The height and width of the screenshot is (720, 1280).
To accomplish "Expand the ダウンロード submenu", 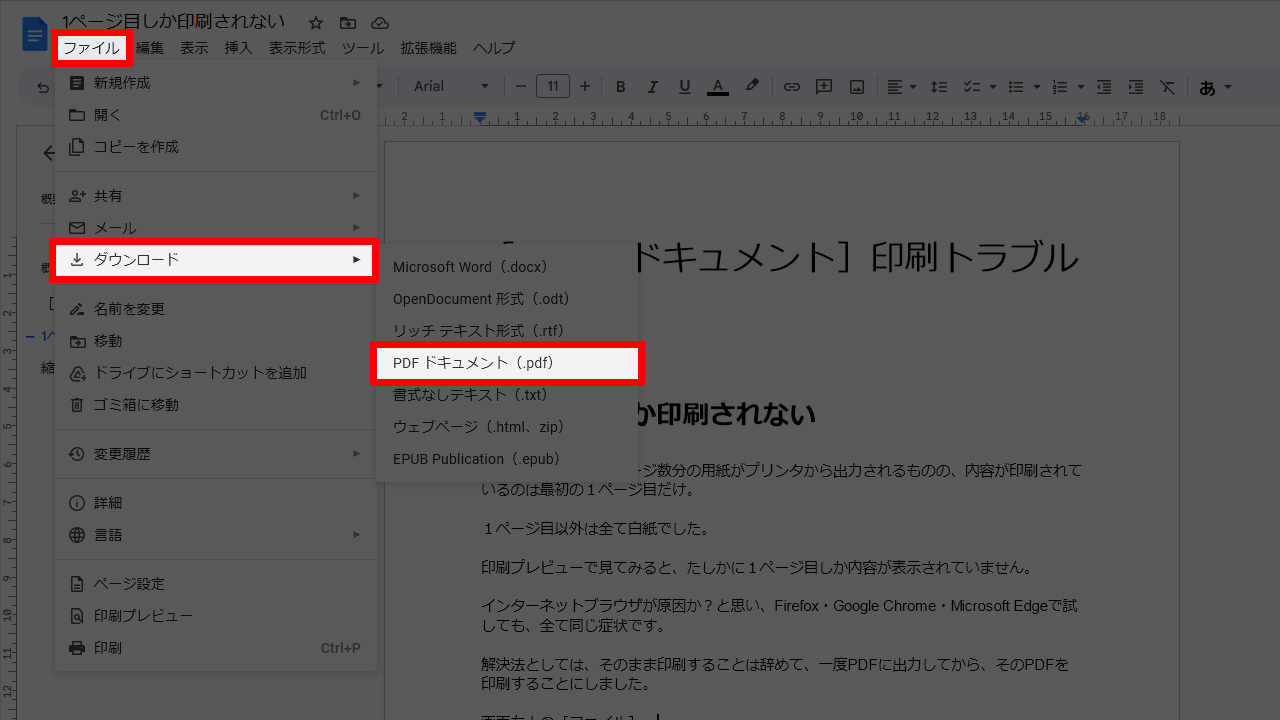I will 216,260.
